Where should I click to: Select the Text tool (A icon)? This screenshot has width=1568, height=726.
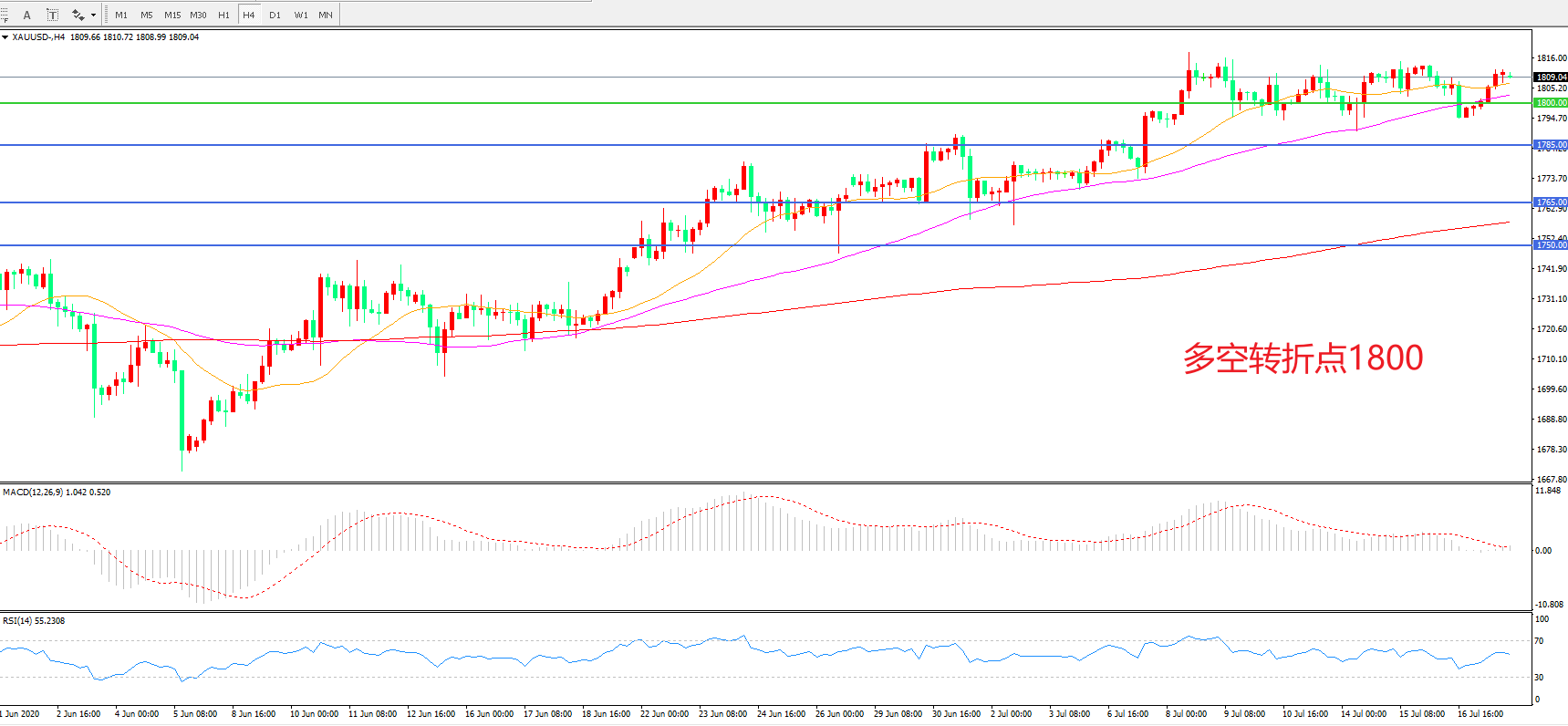click(x=26, y=15)
